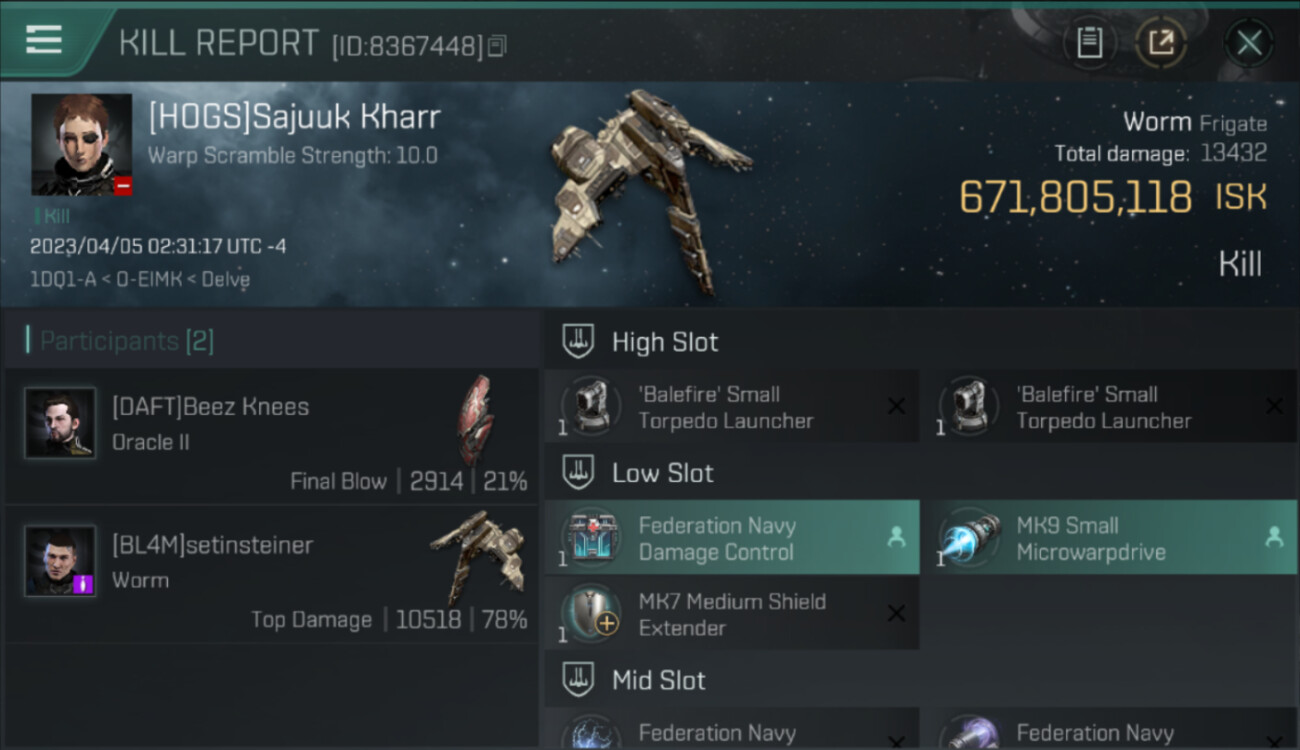1300x750 pixels.
Task: Click the first Balefire Torpedo Launcher icon
Action: 591,406
